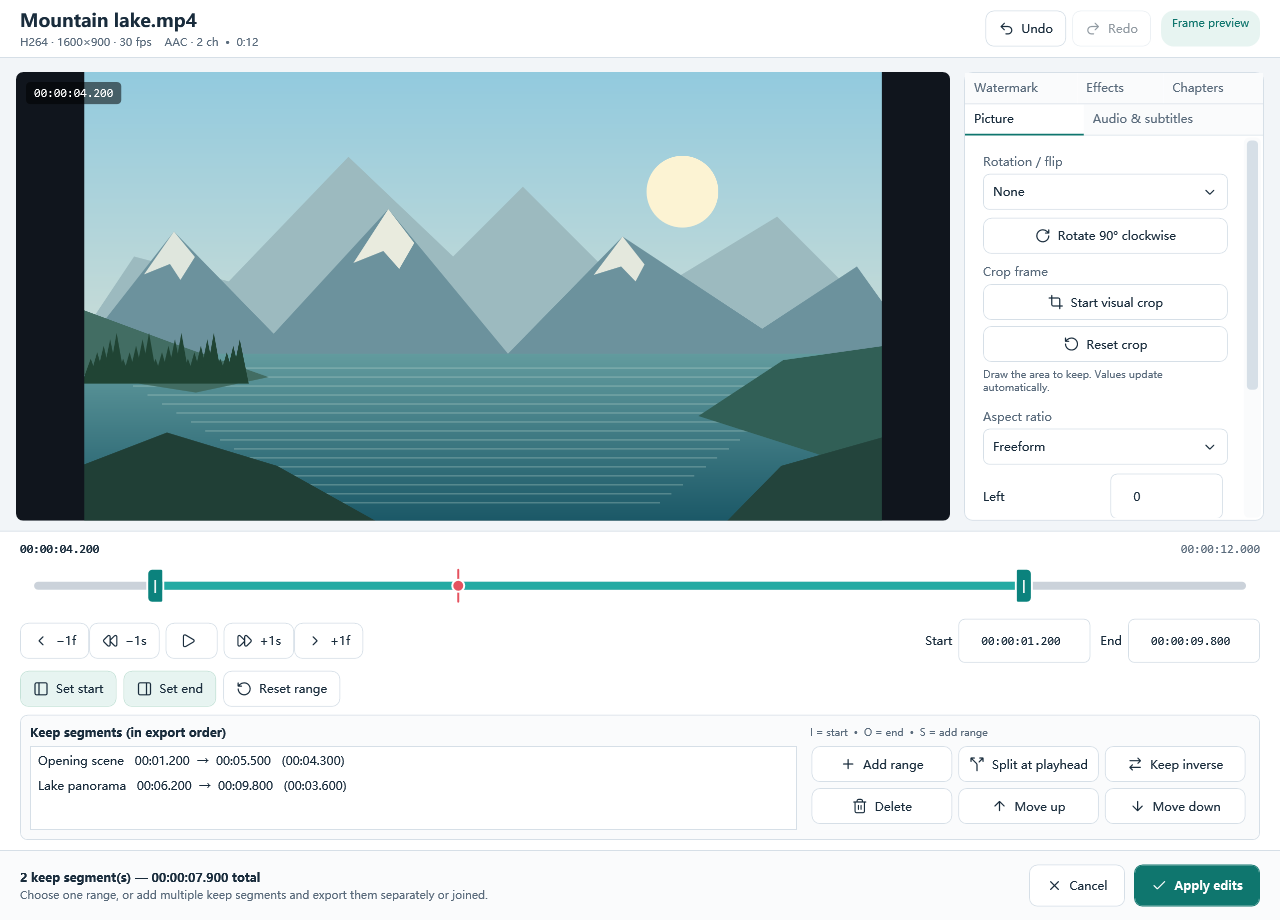The height and width of the screenshot is (920, 1280).
Task: Click the video preview frame
Action: click(x=483, y=296)
